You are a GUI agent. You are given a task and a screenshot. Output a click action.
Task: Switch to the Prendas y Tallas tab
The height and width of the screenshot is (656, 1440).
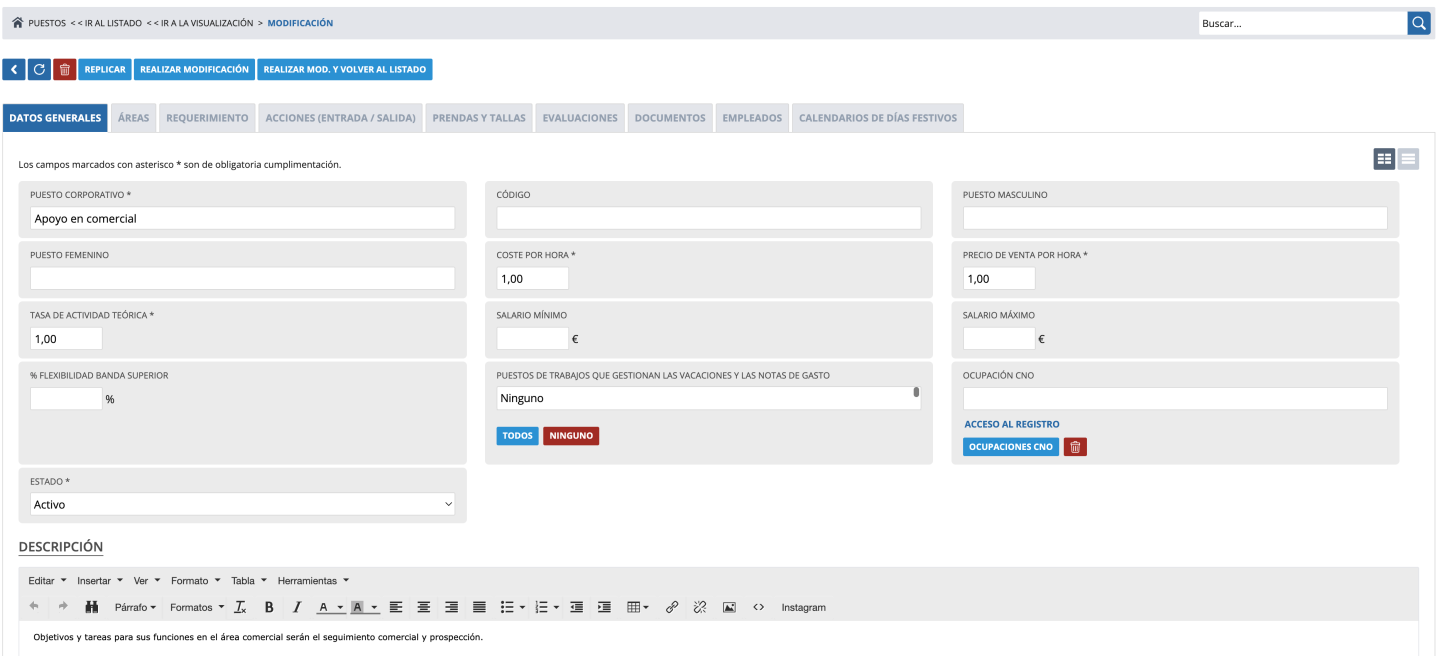tap(479, 118)
